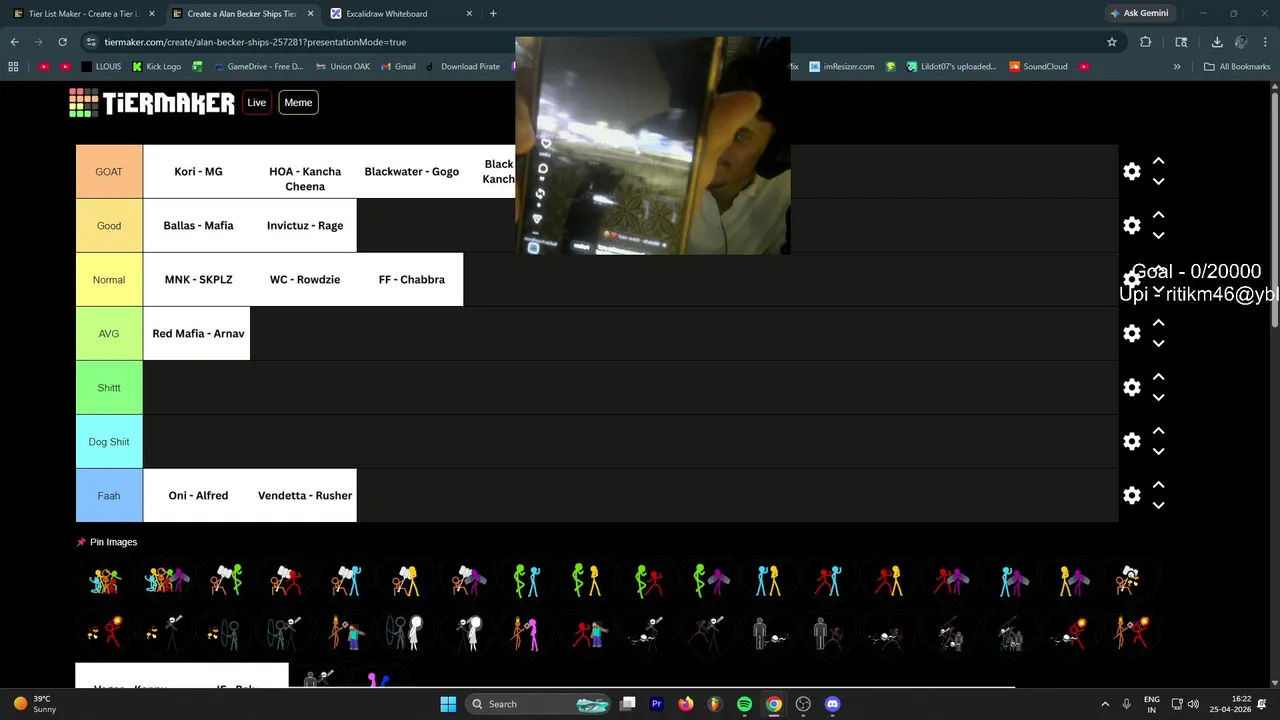Image resolution: width=1280 pixels, height=720 pixels.
Task: Open settings gear for the AVG tier
Action: click(1131, 334)
